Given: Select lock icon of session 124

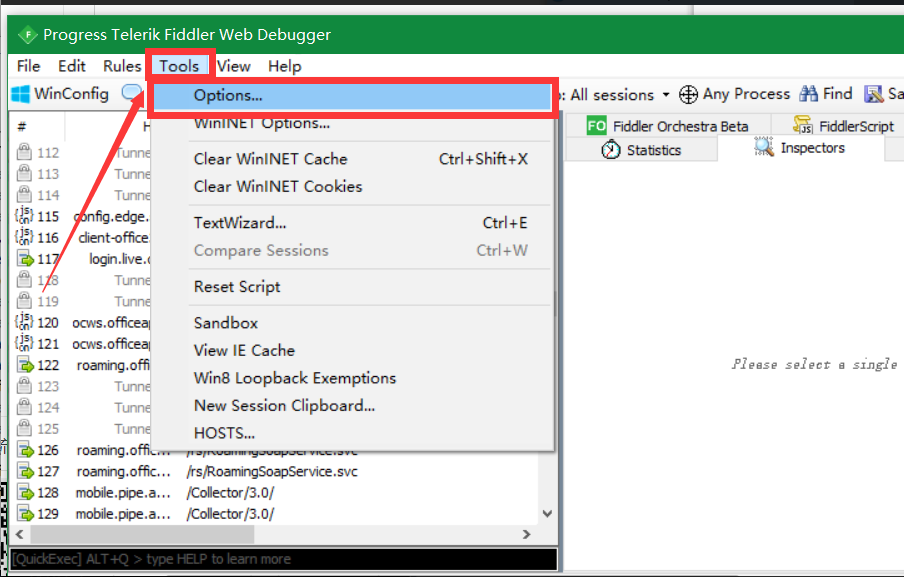Looking at the screenshot, I should point(24,407).
